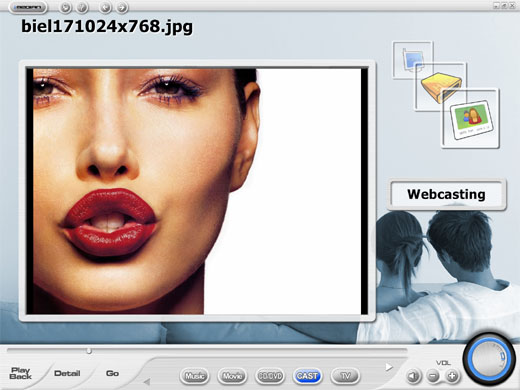This screenshot has width=520, height=390.
Task: Go forward with the right arrow icon
Action: pos(122,7)
